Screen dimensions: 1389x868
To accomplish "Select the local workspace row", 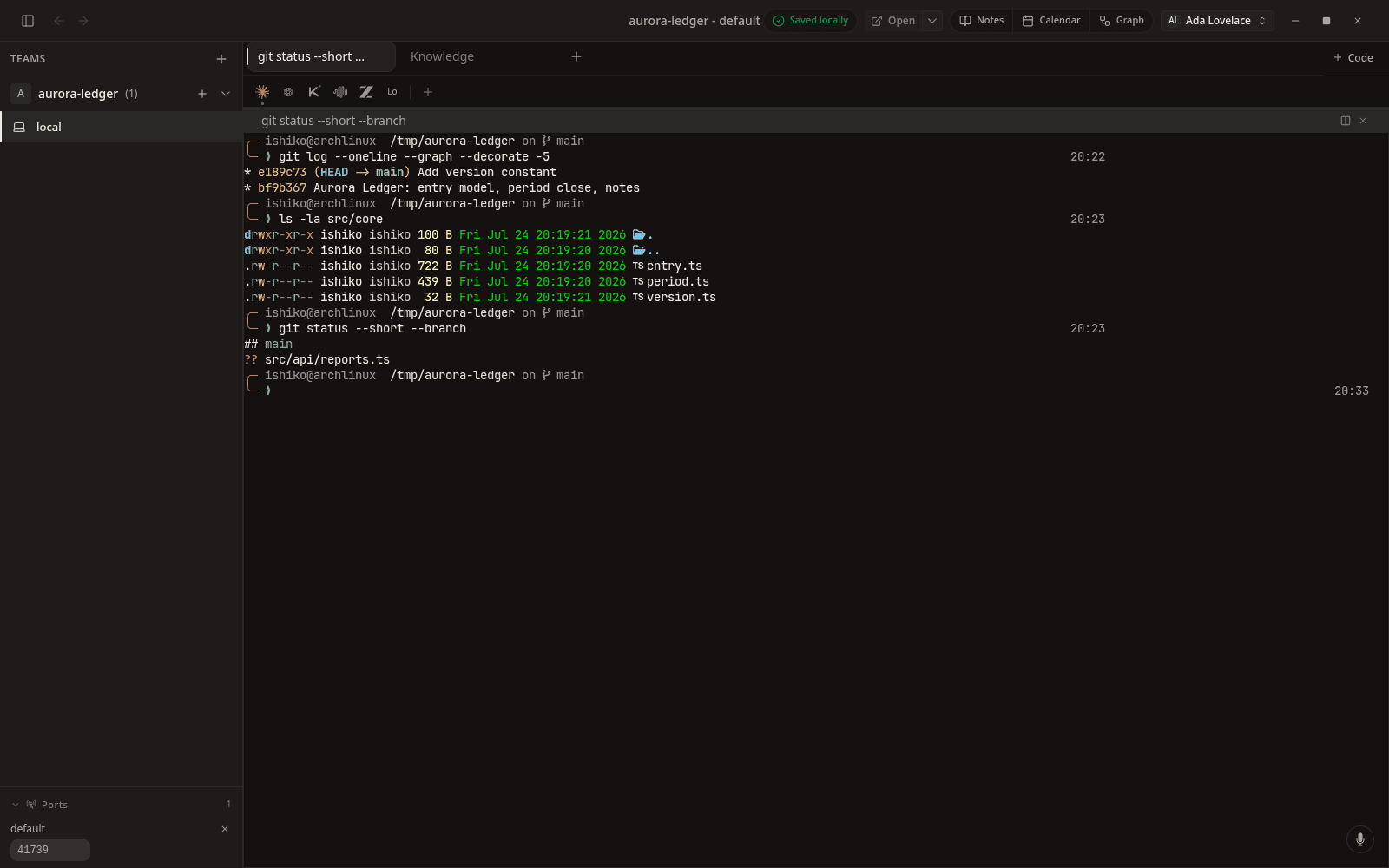I will [122, 127].
